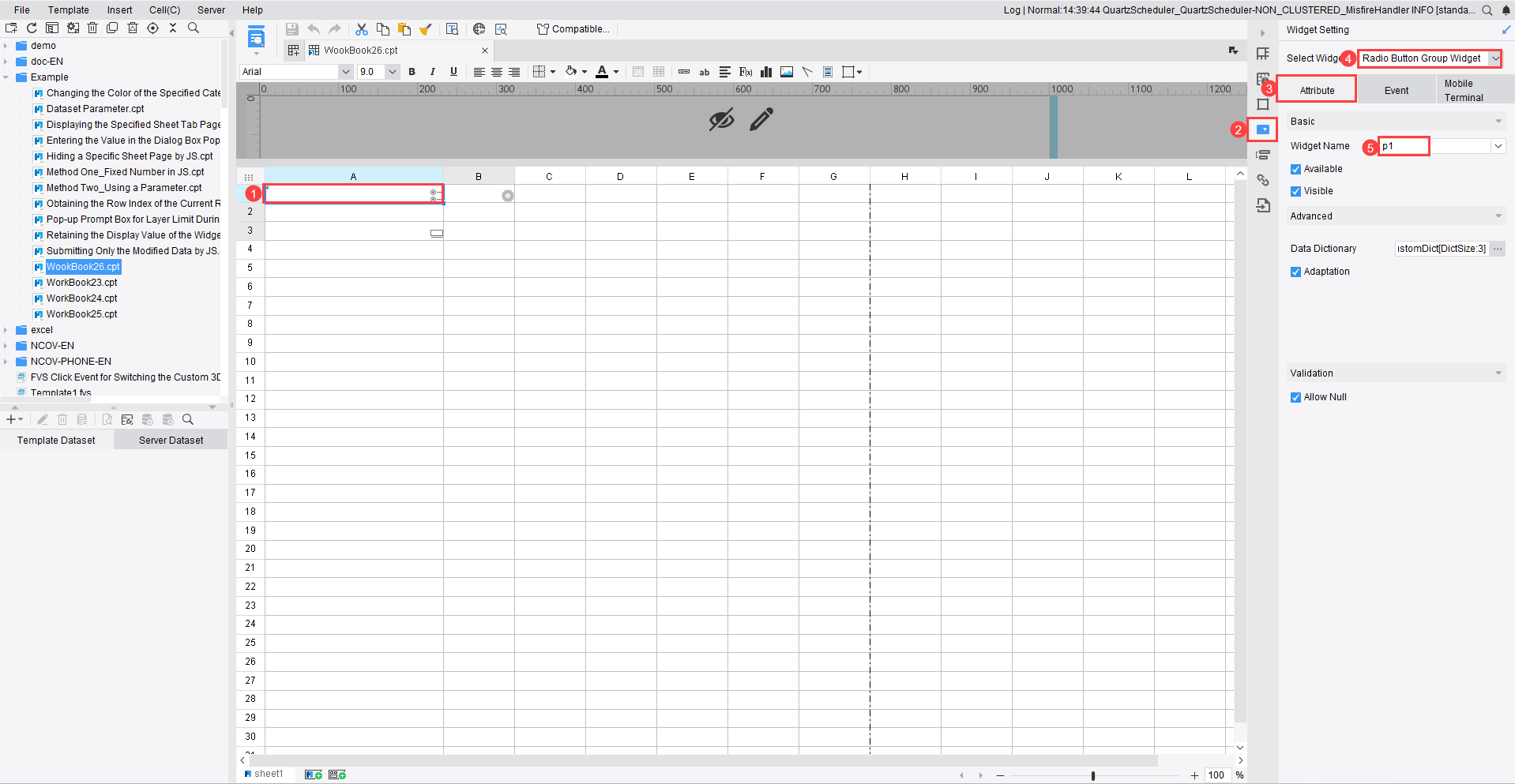Click the add sheet icon next to sheet1
1515x784 pixels.
[314, 775]
